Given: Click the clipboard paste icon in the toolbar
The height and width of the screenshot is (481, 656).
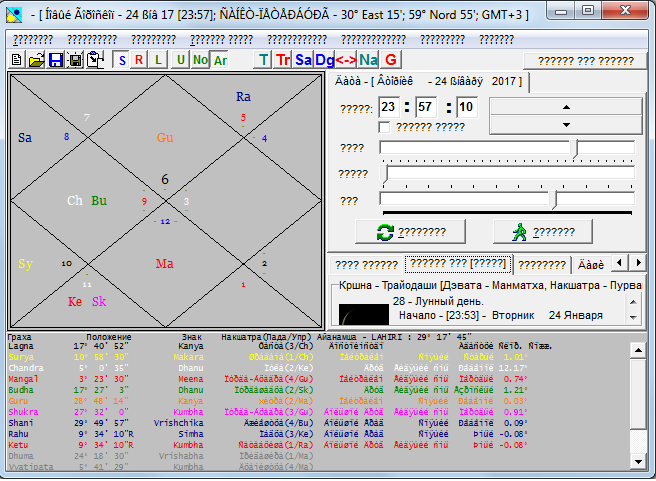Looking at the screenshot, I should (x=95, y=60).
